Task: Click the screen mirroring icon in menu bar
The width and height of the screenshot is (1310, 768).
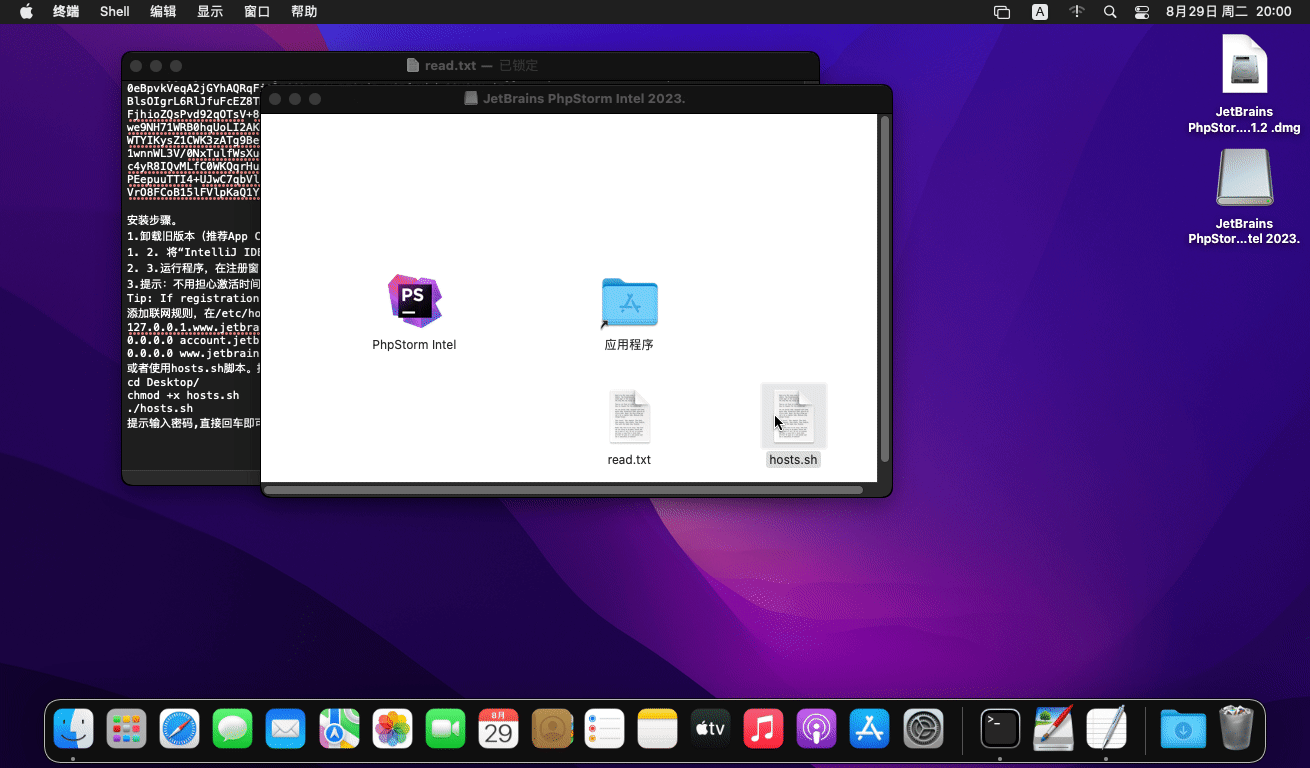Action: [x=1002, y=12]
